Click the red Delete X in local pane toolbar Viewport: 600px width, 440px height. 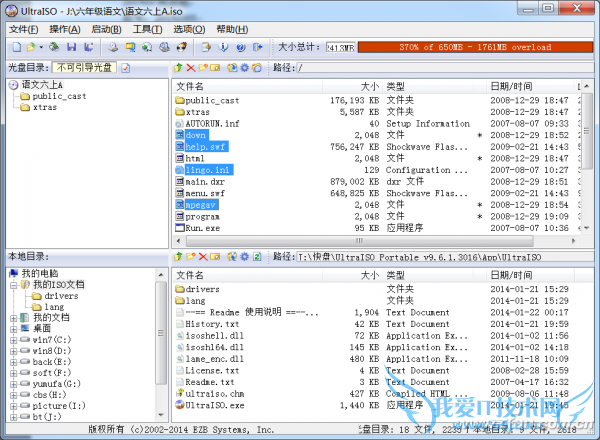click(203, 257)
